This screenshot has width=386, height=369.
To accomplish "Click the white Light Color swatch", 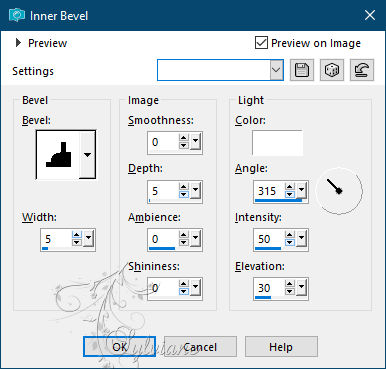I will pos(277,143).
